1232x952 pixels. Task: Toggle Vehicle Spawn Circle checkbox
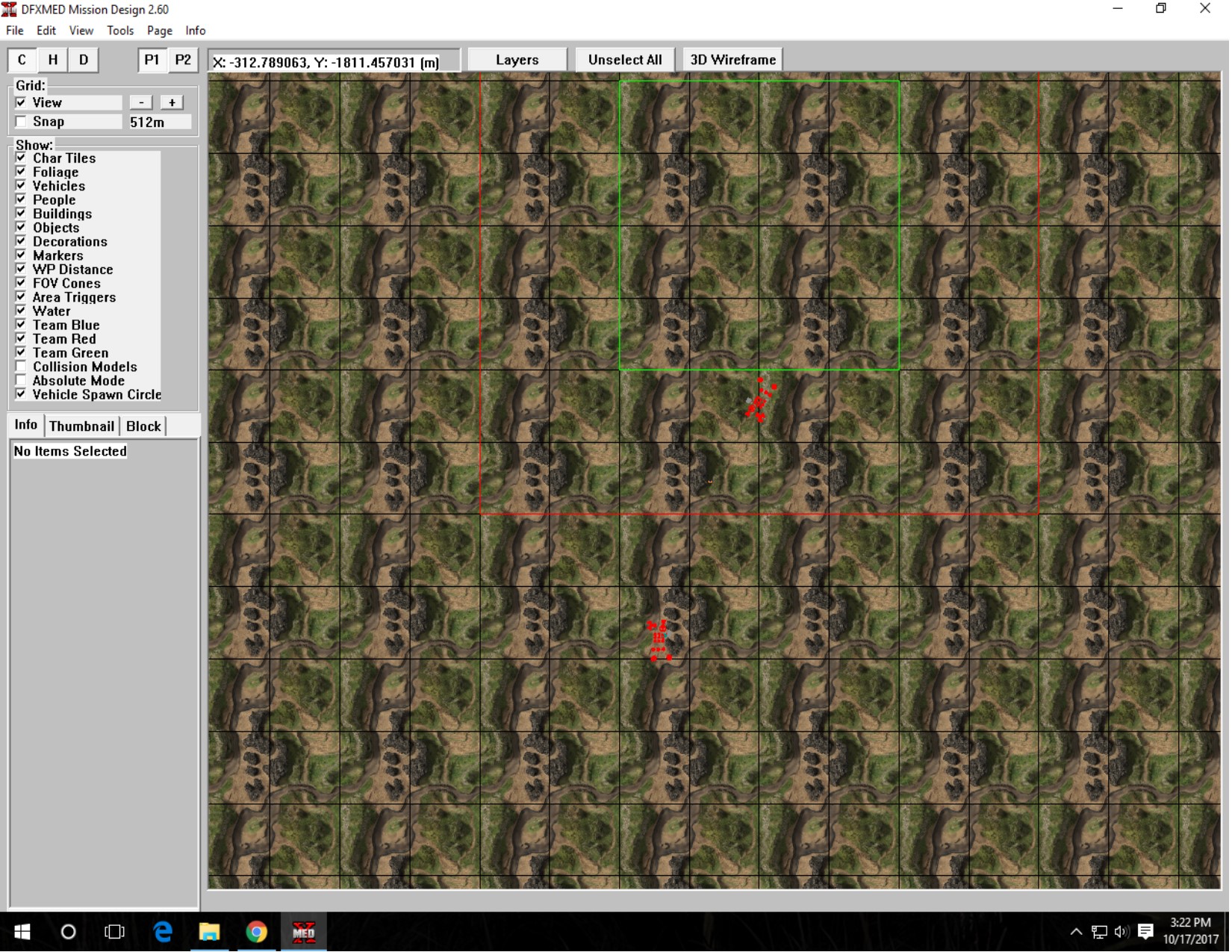coord(21,394)
